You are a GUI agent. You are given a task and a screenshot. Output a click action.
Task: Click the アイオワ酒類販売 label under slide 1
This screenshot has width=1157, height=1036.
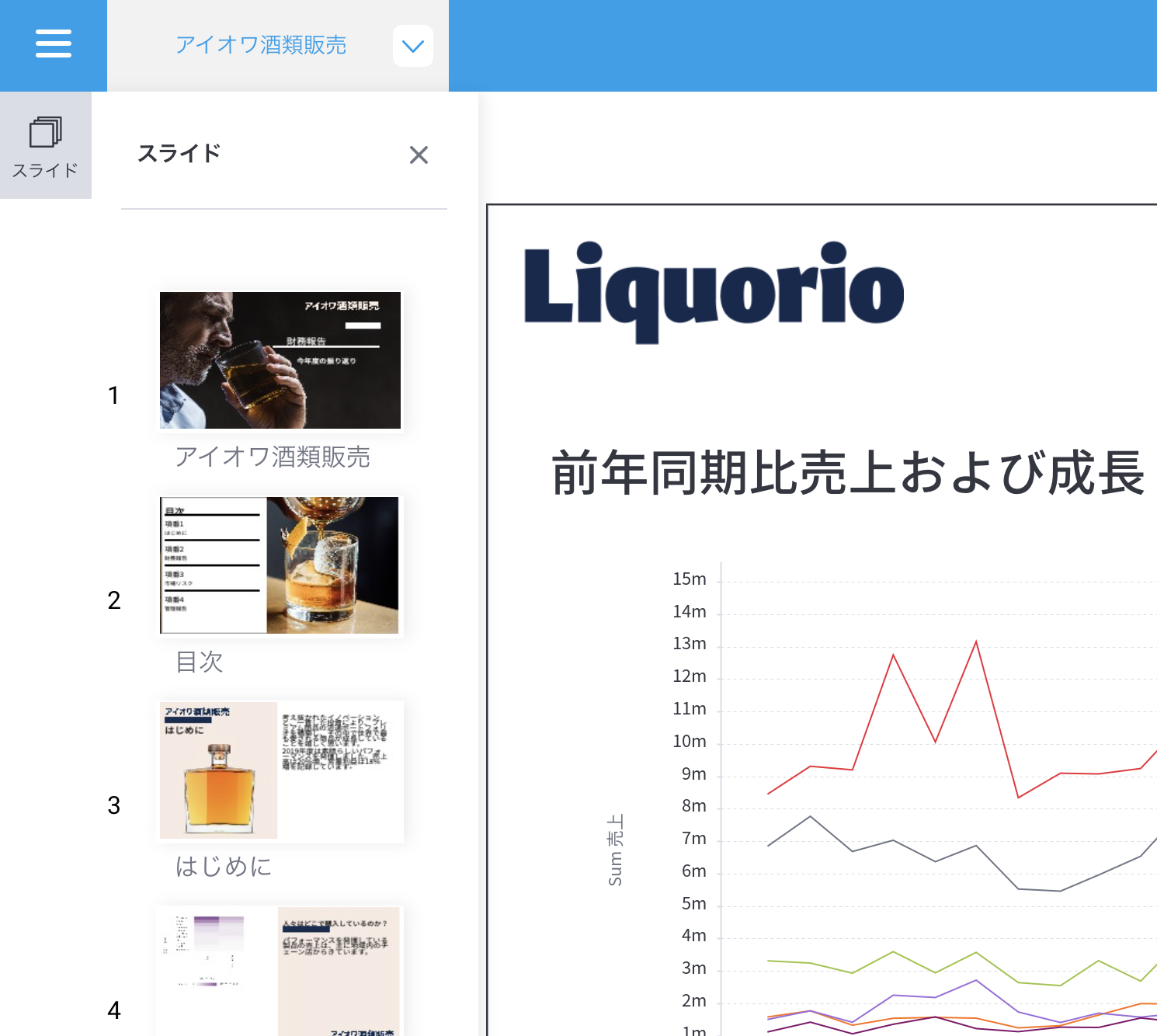(273, 457)
